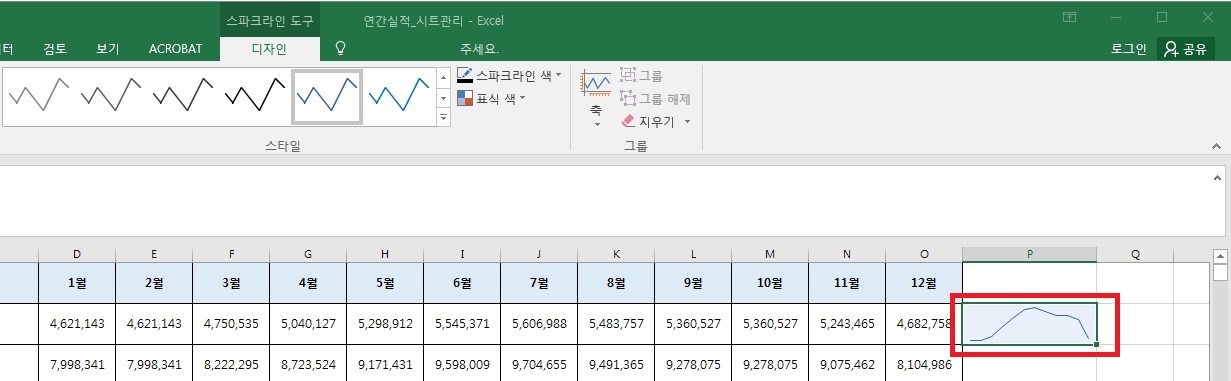The image size is (1231, 381).
Task: Open the ACROBAT tab
Action: point(175,48)
